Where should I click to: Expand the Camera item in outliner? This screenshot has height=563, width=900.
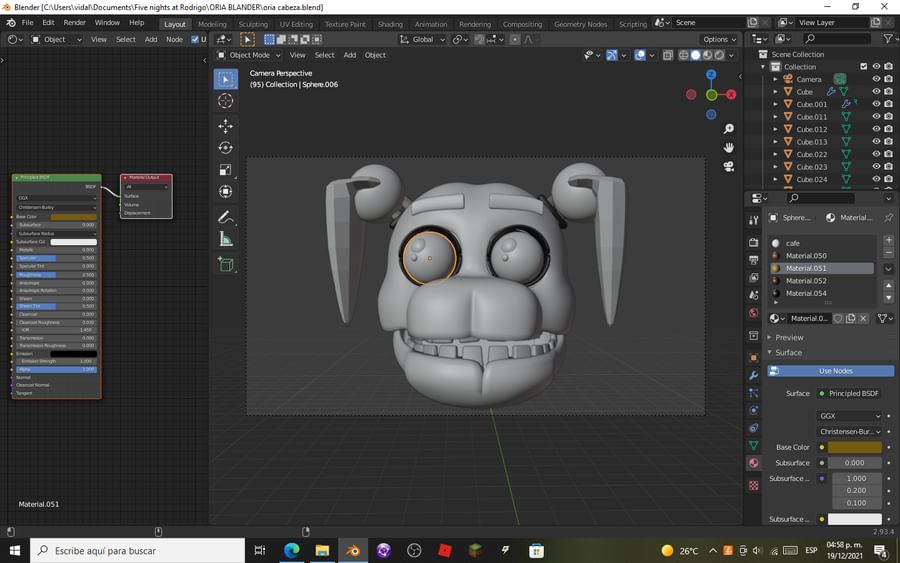point(775,79)
